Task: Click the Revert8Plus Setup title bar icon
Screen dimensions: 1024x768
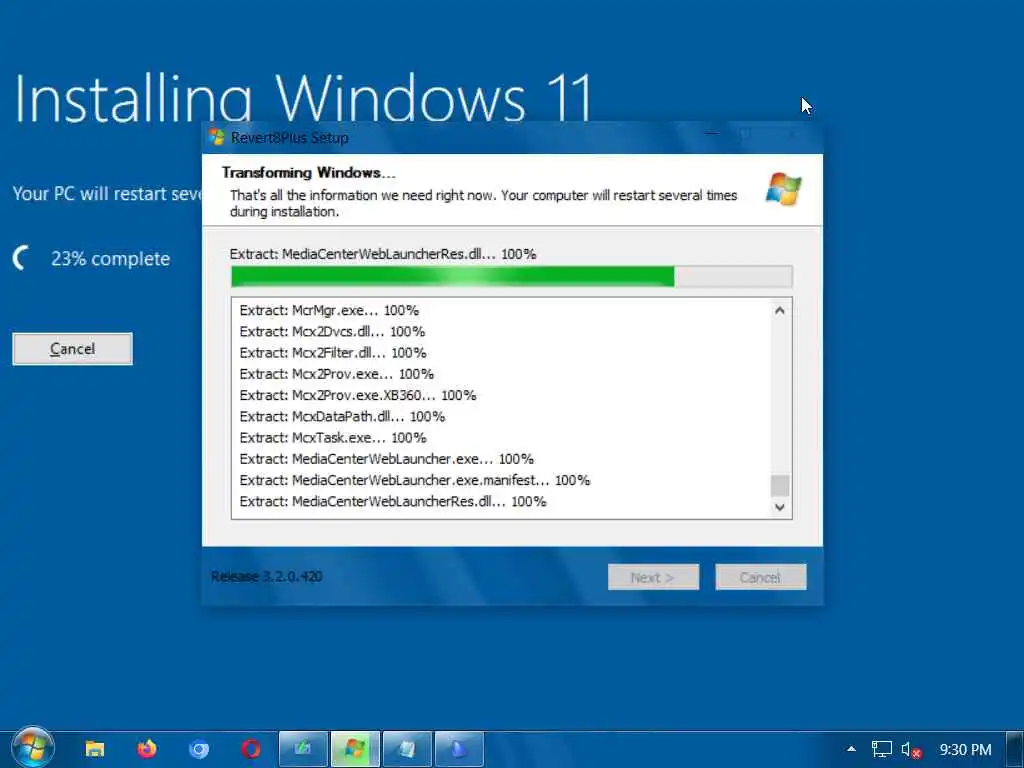Action: coord(216,137)
